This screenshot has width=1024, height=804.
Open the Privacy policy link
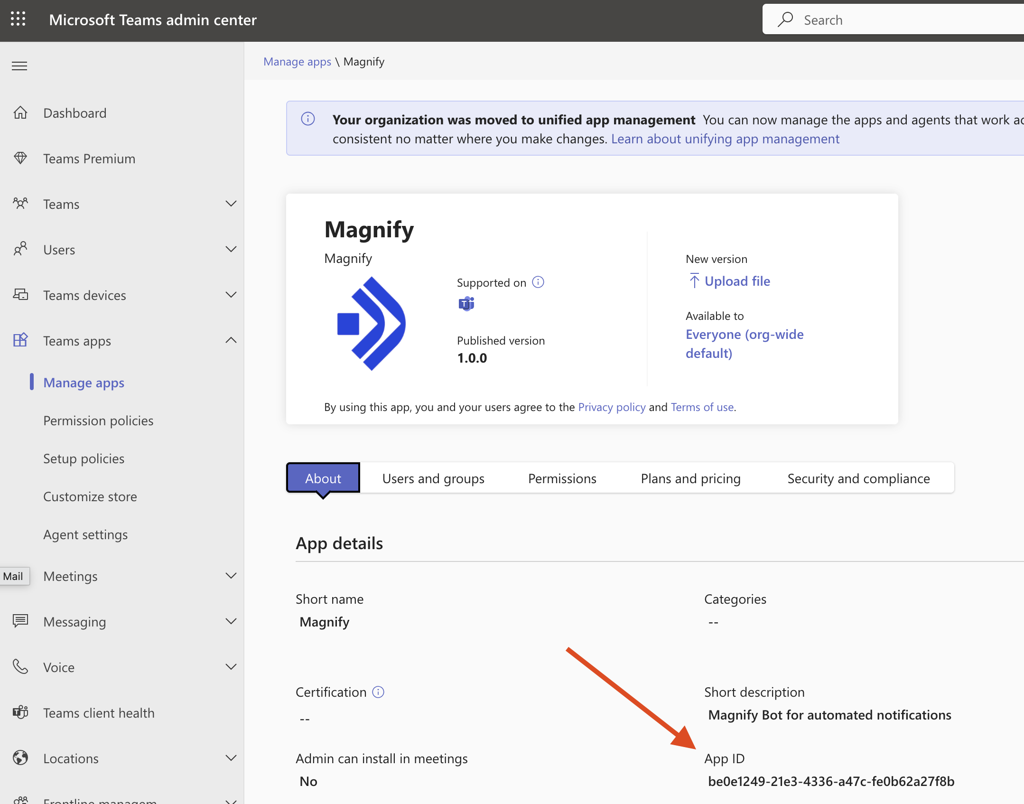[611, 407]
